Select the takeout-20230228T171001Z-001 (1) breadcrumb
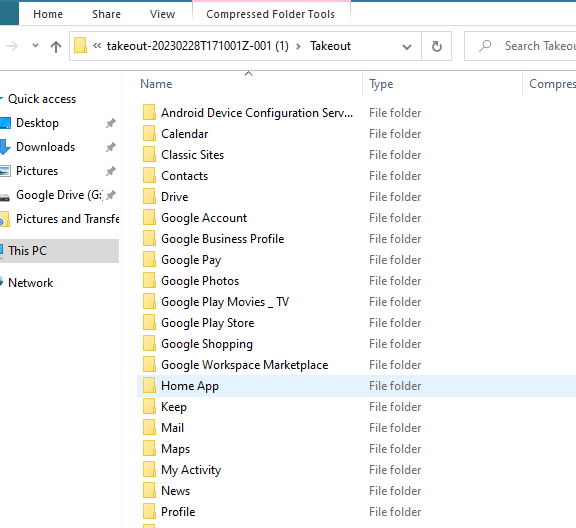Viewport: 576px width, 528px height. pos(198,46)
